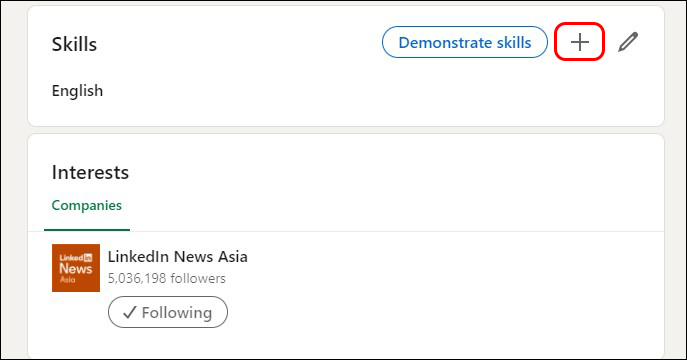Screen dimensions: 687x360
Task: Click the LinkedIn 'in' mark on the News logo
Action: click(x=88, y=258)
